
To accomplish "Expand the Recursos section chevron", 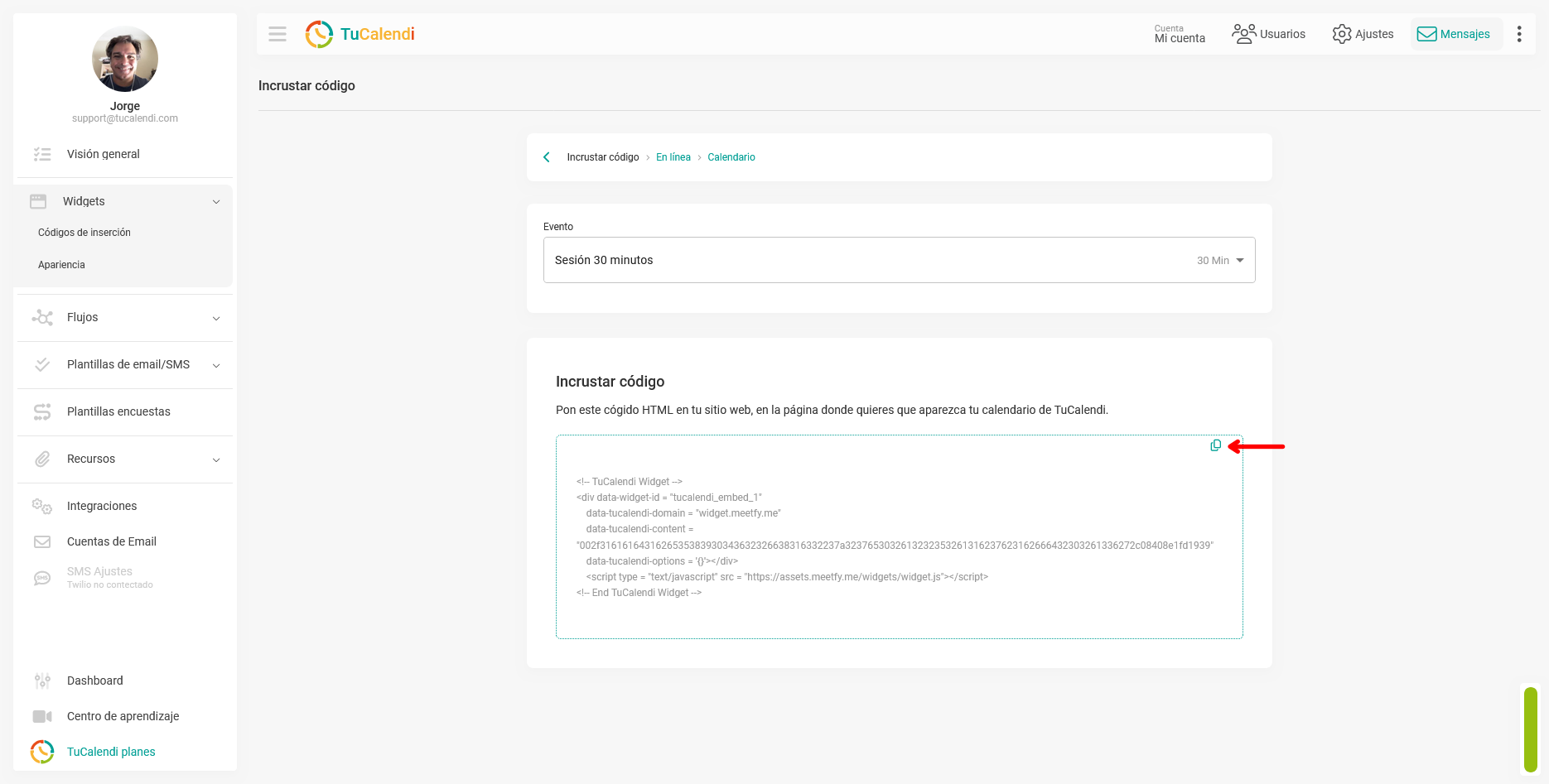I will coord(216,459).
